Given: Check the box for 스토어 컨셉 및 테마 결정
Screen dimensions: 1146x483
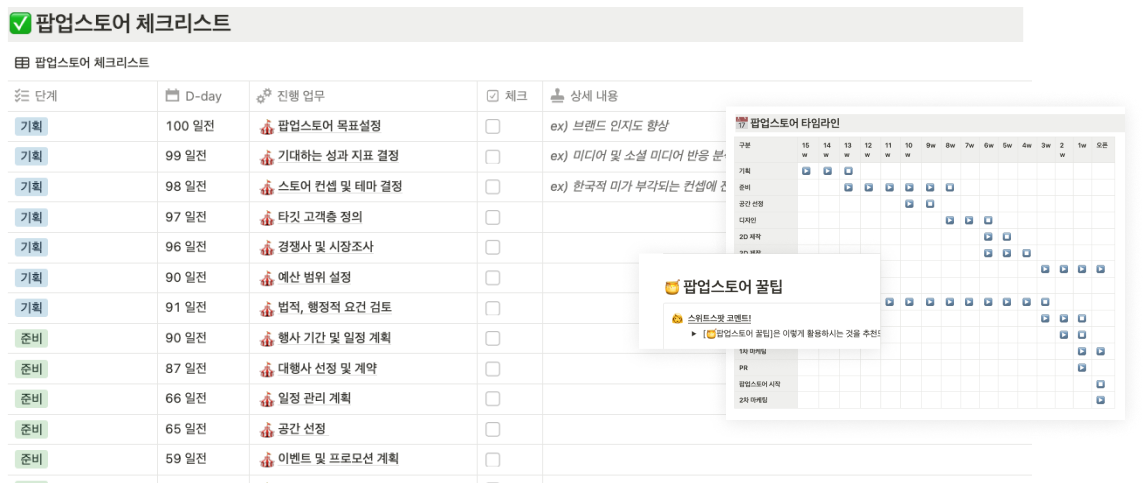Looking at the screenshot, I should pyautogui.click(x=493, y=187).
